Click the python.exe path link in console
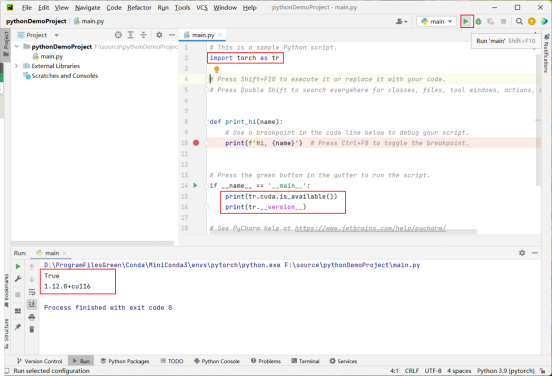Screen dimensions: 552x377 point(162,265)
